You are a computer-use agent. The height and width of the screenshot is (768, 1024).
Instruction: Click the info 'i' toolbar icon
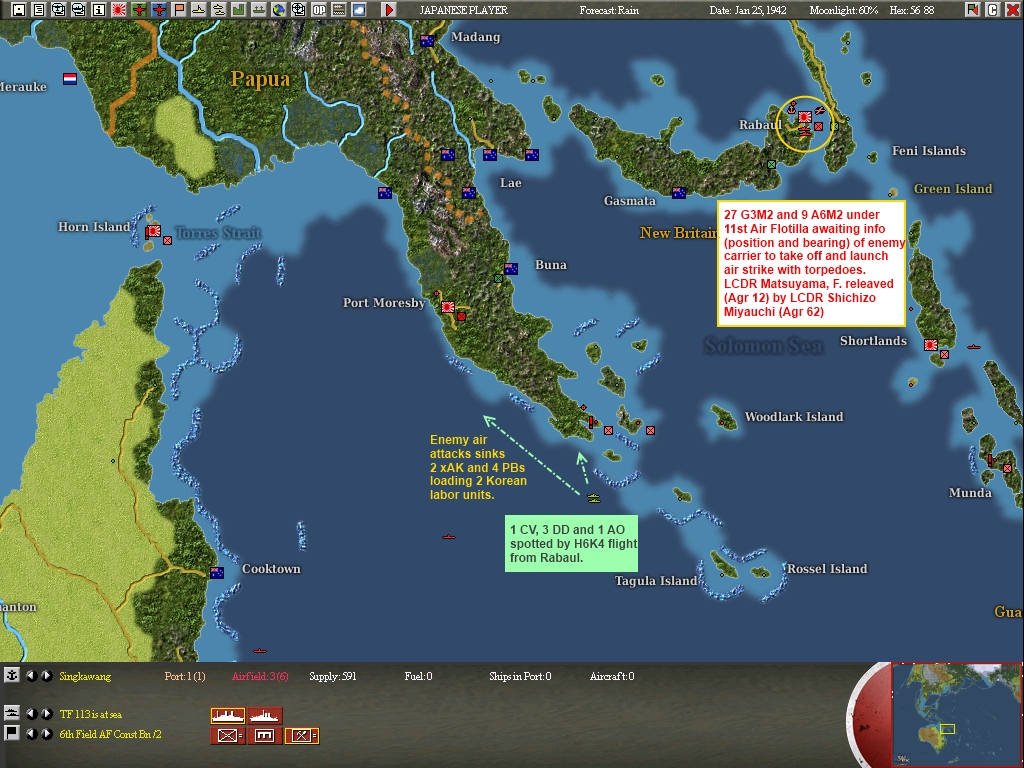(x=99, y=10)
